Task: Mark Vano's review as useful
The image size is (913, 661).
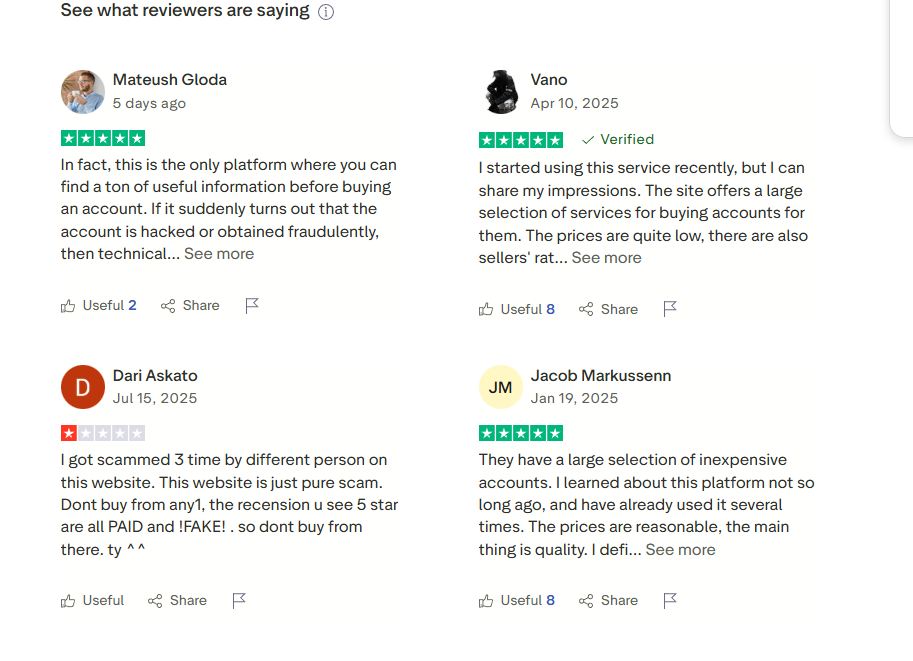Action: point(516,309)
